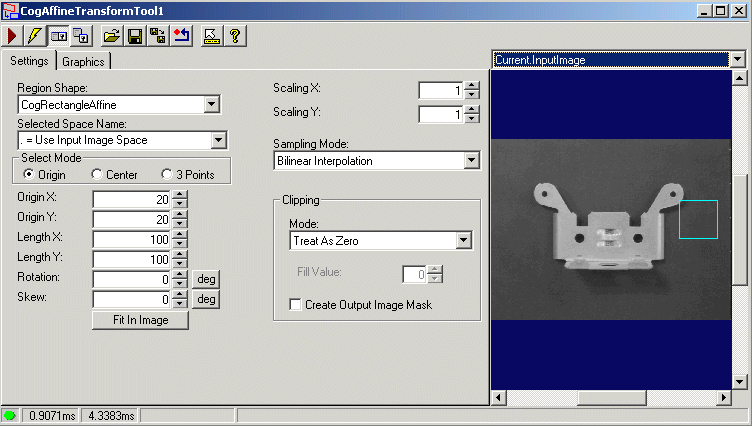Click the Save As icon beside floppy
This screenshot has height=426, width=752.
point(158,36)
